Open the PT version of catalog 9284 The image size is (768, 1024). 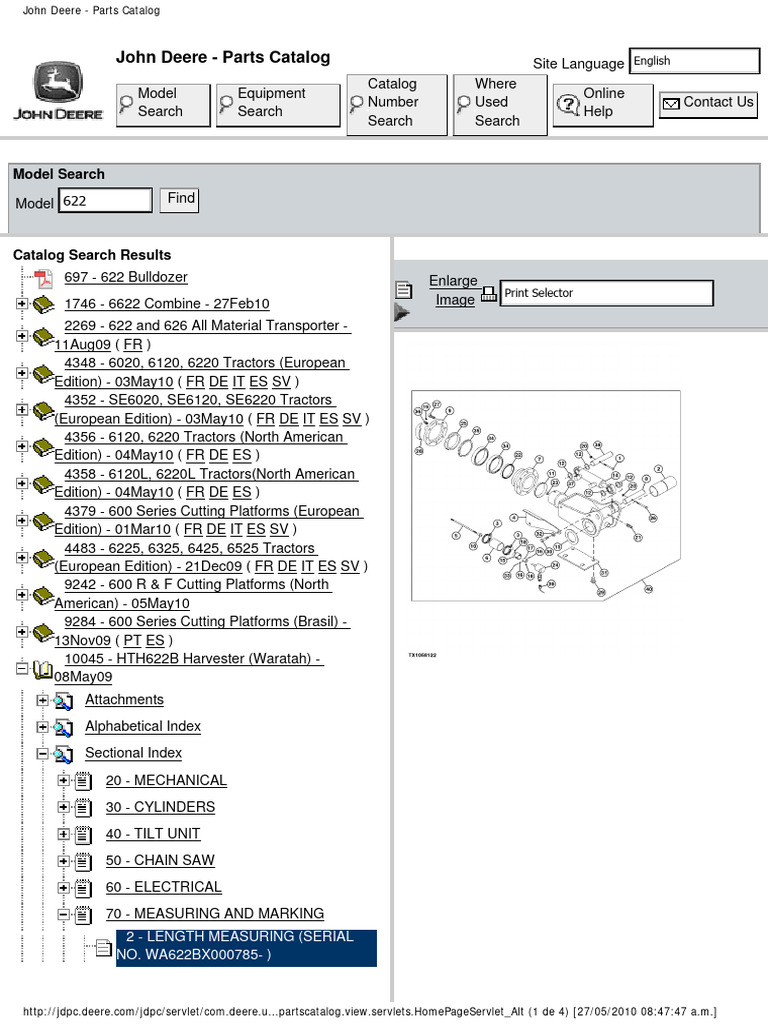click(133, 641)
